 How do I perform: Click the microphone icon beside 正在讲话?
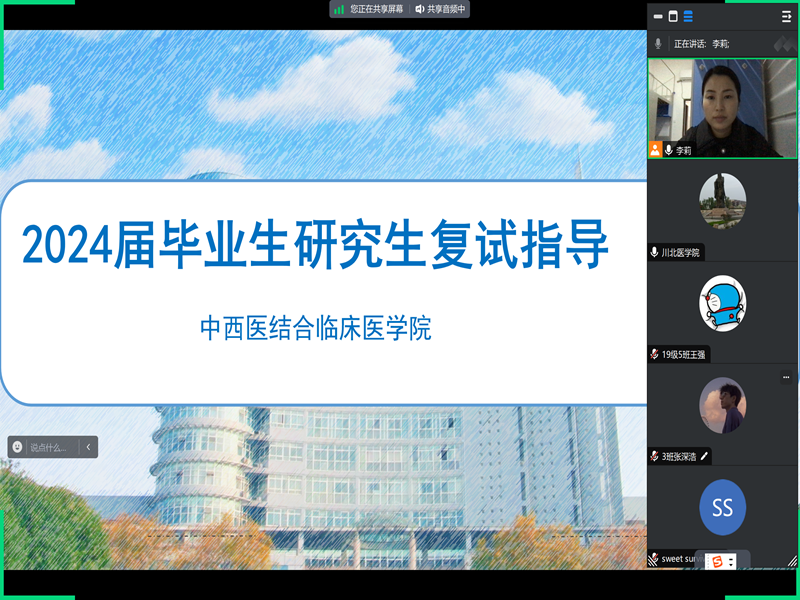(x=658, y=44)
